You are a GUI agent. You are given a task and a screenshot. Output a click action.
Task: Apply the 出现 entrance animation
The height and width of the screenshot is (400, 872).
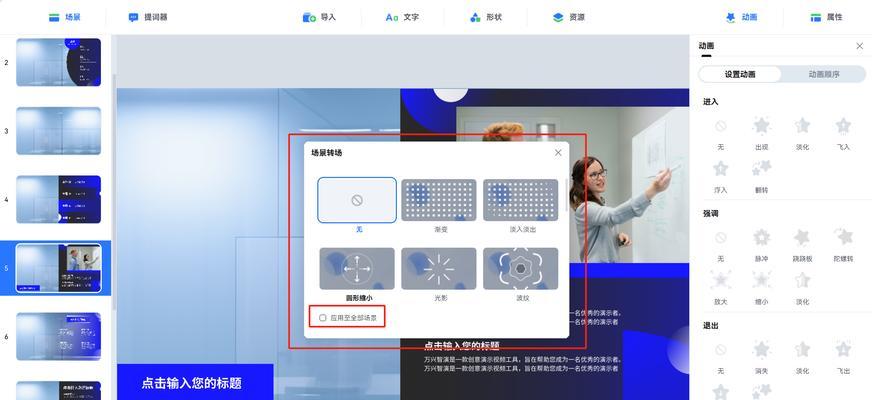click(x=761, y=134)
